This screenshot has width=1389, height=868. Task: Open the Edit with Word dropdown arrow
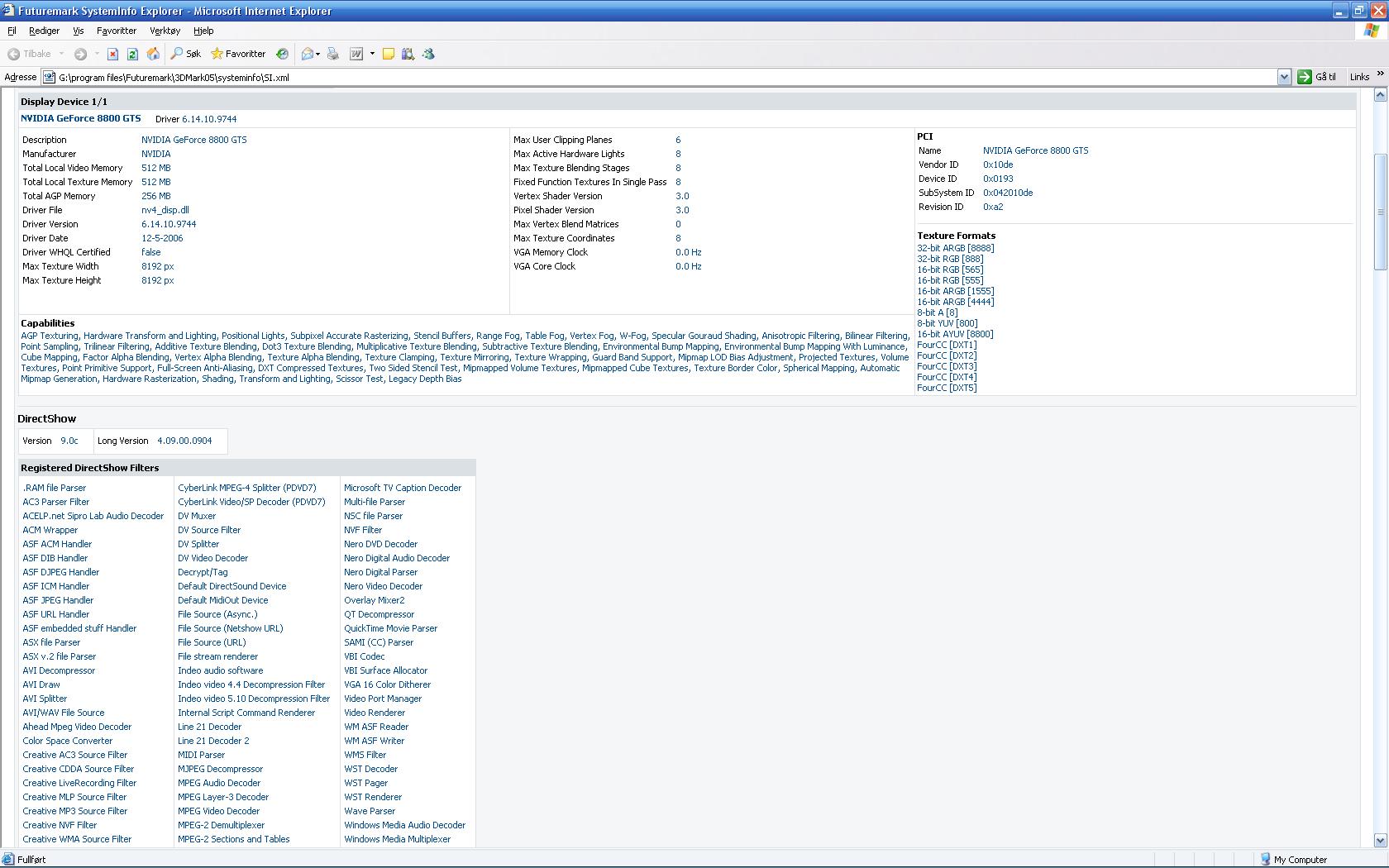click(372, 54)
